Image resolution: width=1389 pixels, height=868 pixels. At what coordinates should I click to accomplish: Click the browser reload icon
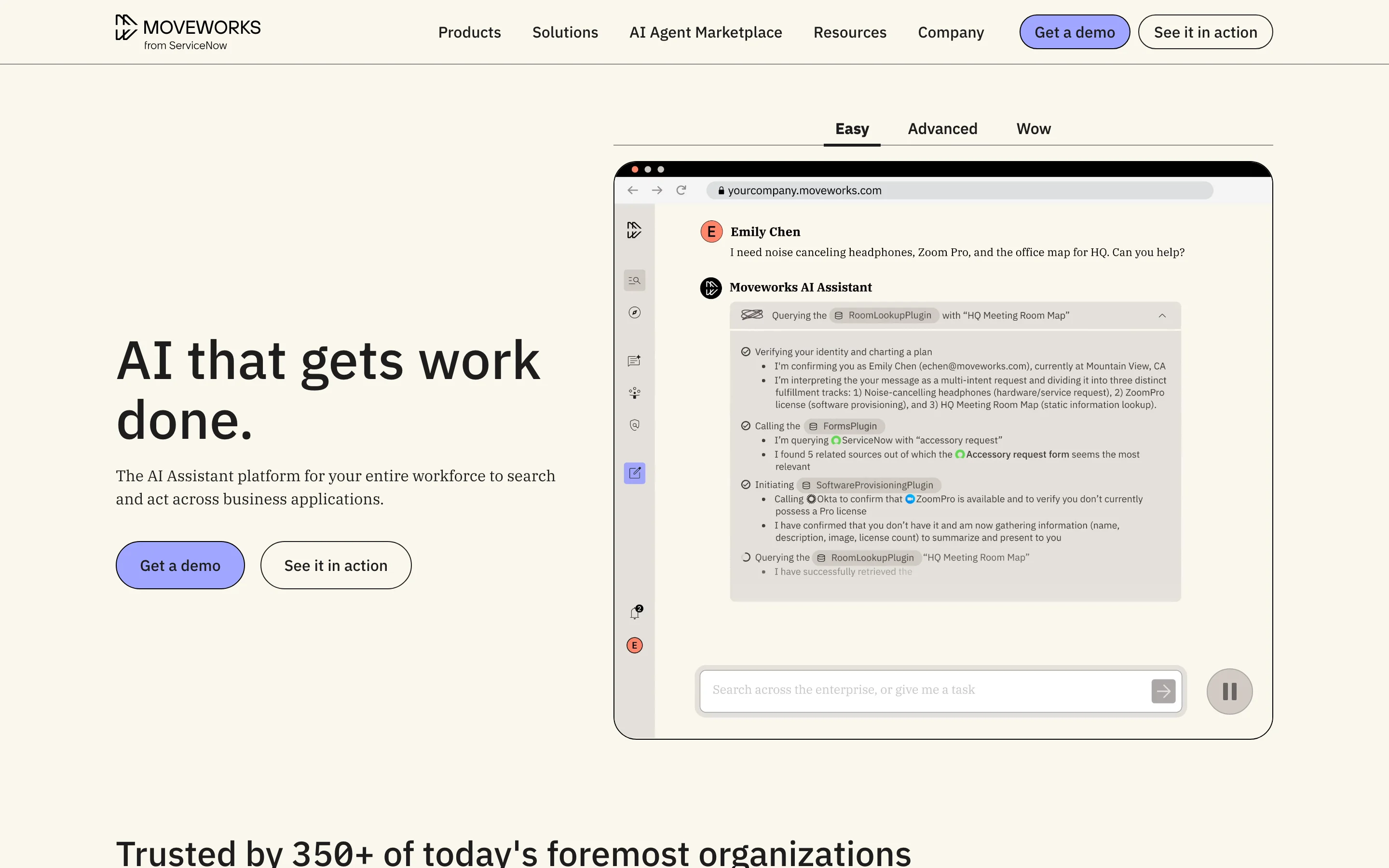[x=682, y=190]
